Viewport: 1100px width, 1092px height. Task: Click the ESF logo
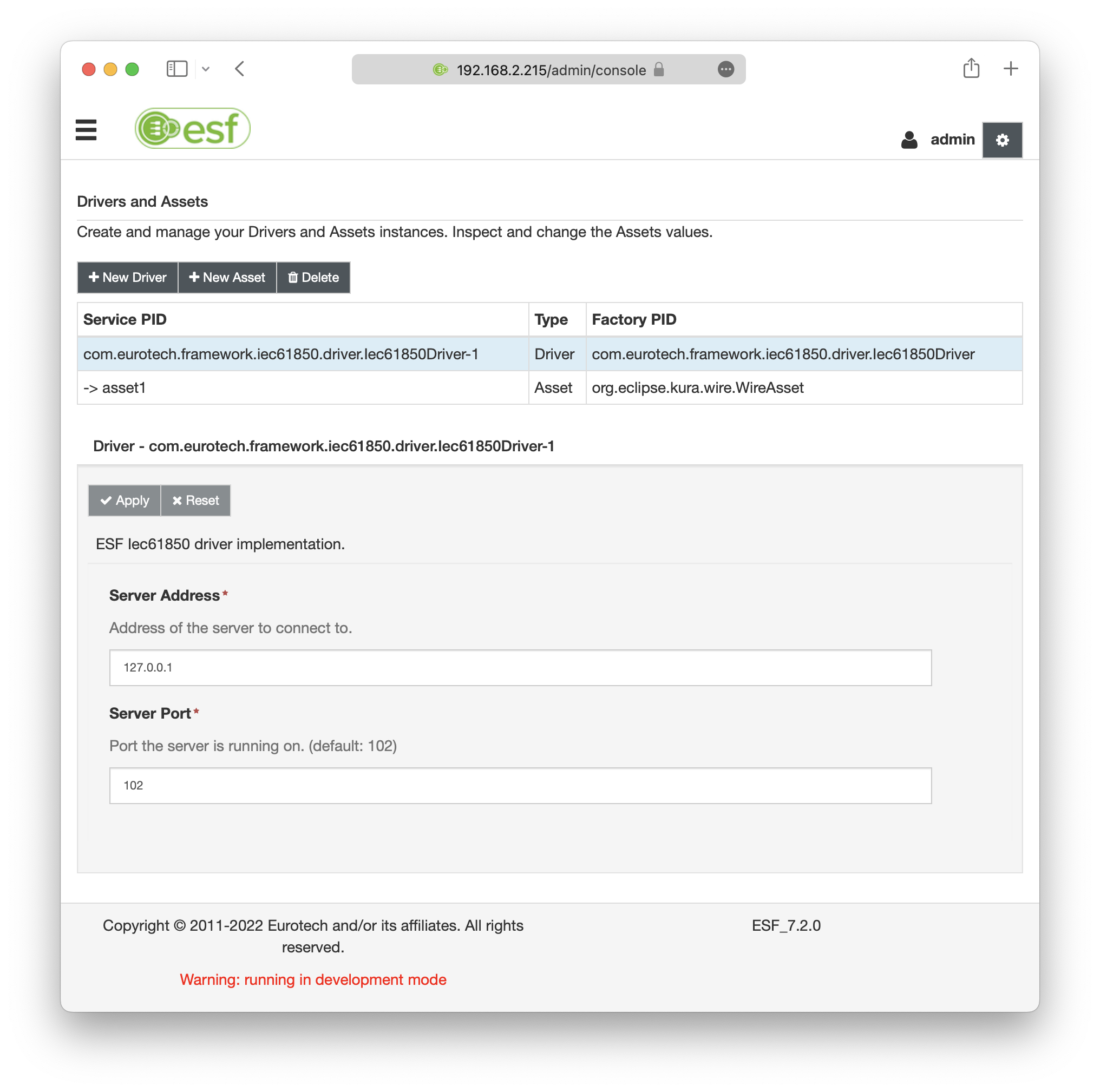click(x=192, y=129)
